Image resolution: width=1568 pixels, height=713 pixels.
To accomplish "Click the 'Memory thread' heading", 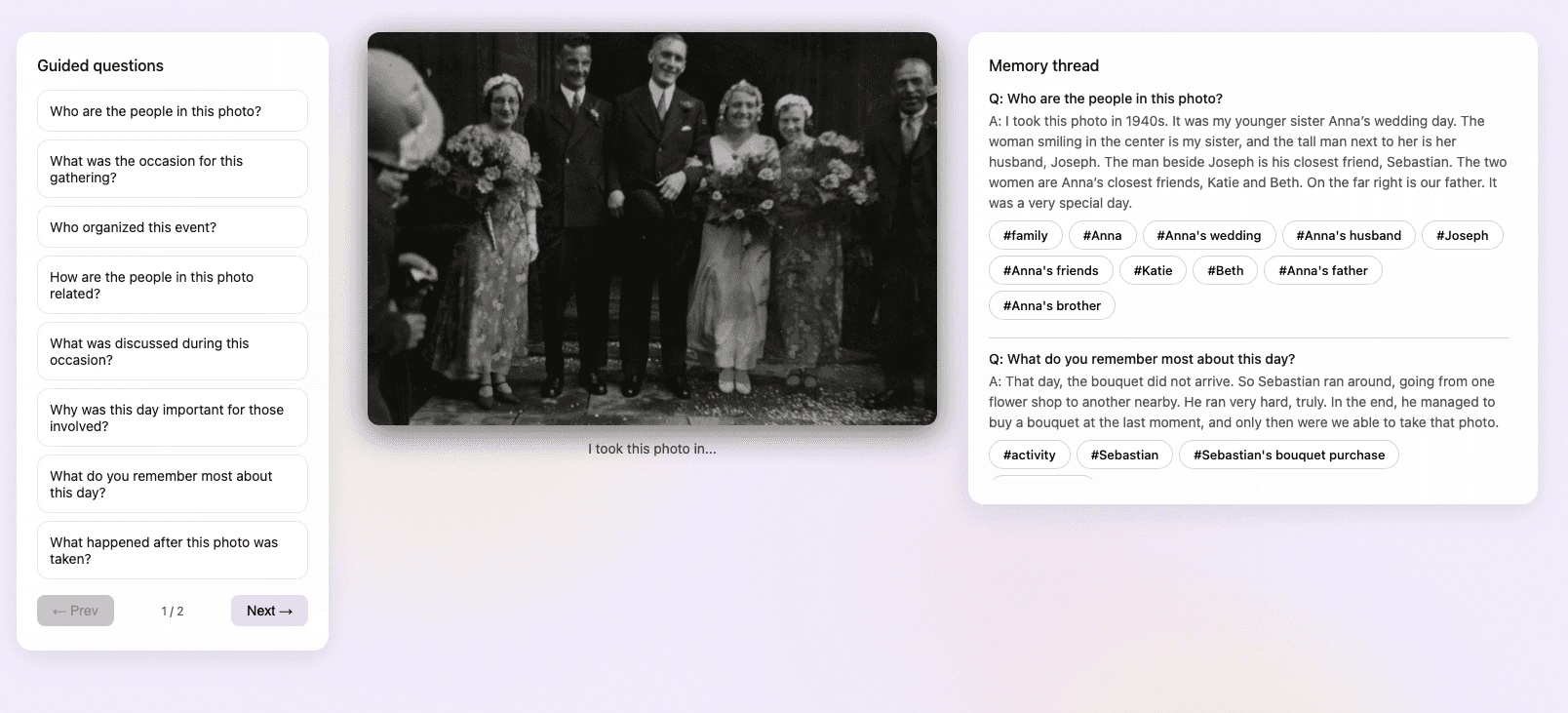I will pyautogui.click(x=1043, y=65).
